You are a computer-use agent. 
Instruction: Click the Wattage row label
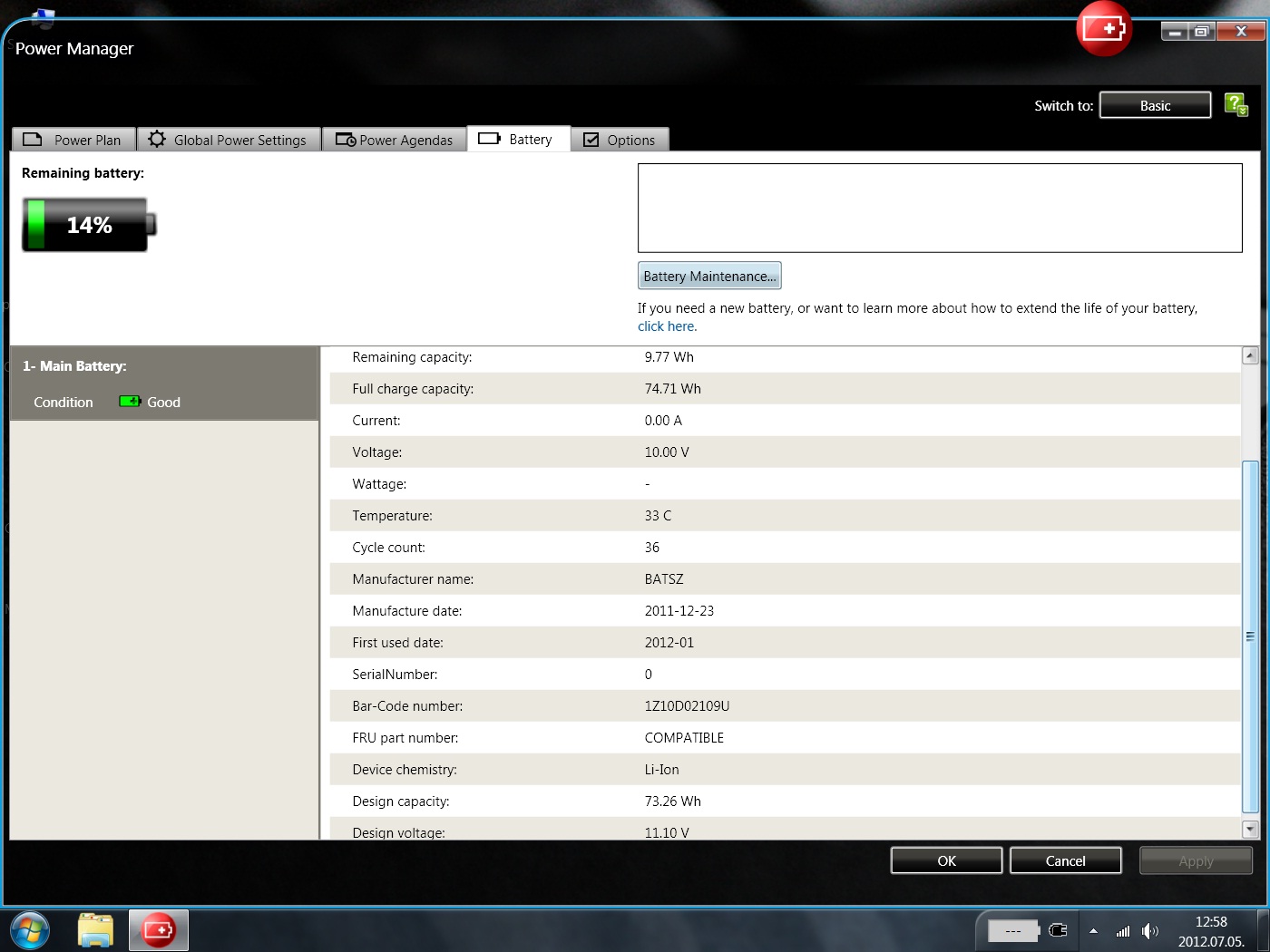coord(379,484)
